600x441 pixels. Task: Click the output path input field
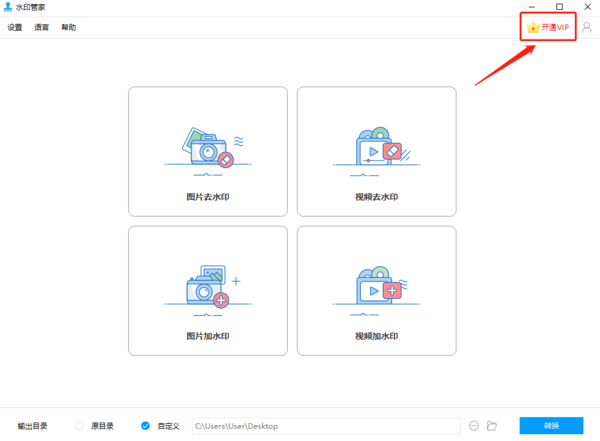[x=326, y=426]
